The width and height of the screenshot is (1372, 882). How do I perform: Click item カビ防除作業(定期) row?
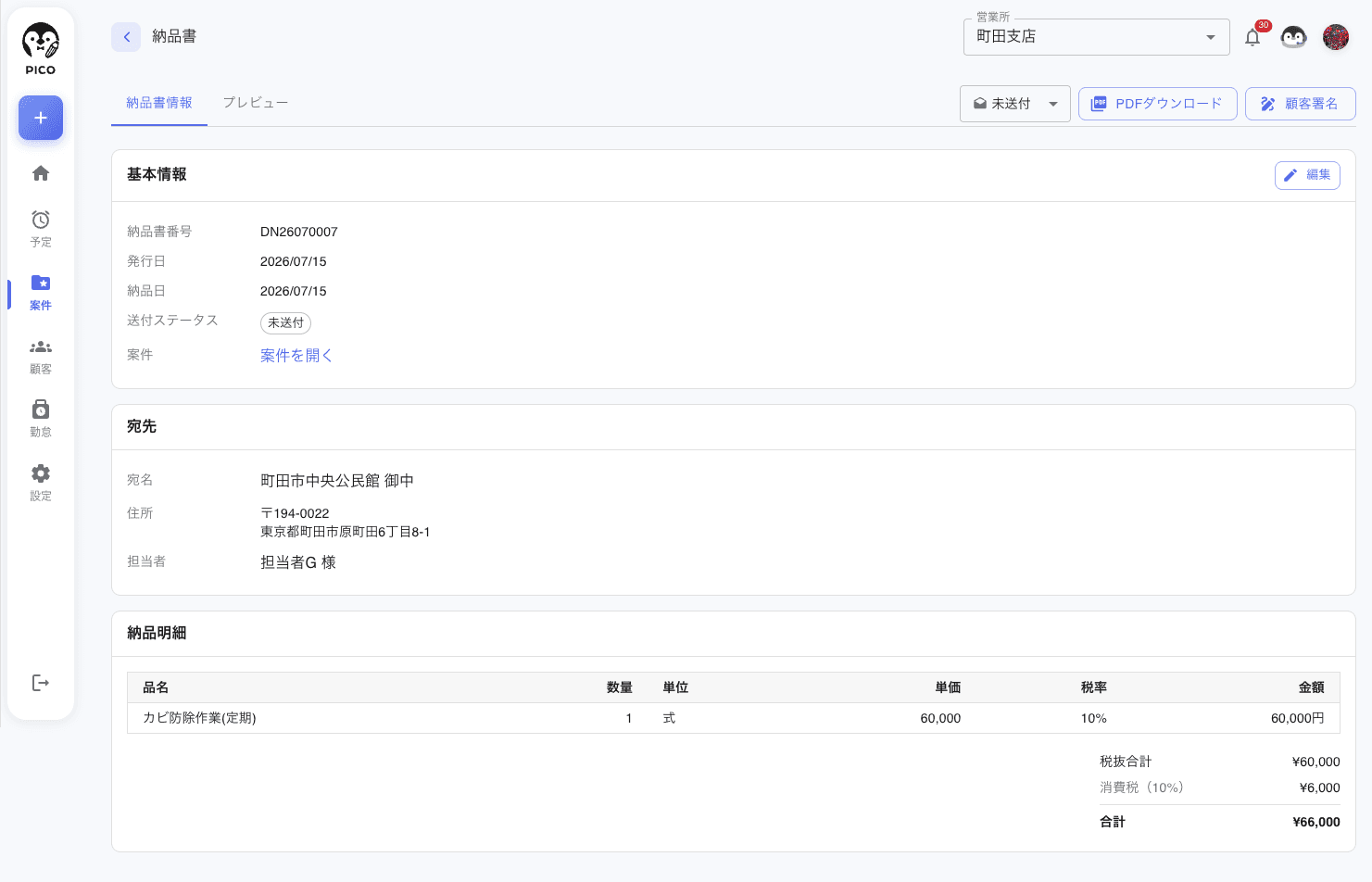click(734, 718)
